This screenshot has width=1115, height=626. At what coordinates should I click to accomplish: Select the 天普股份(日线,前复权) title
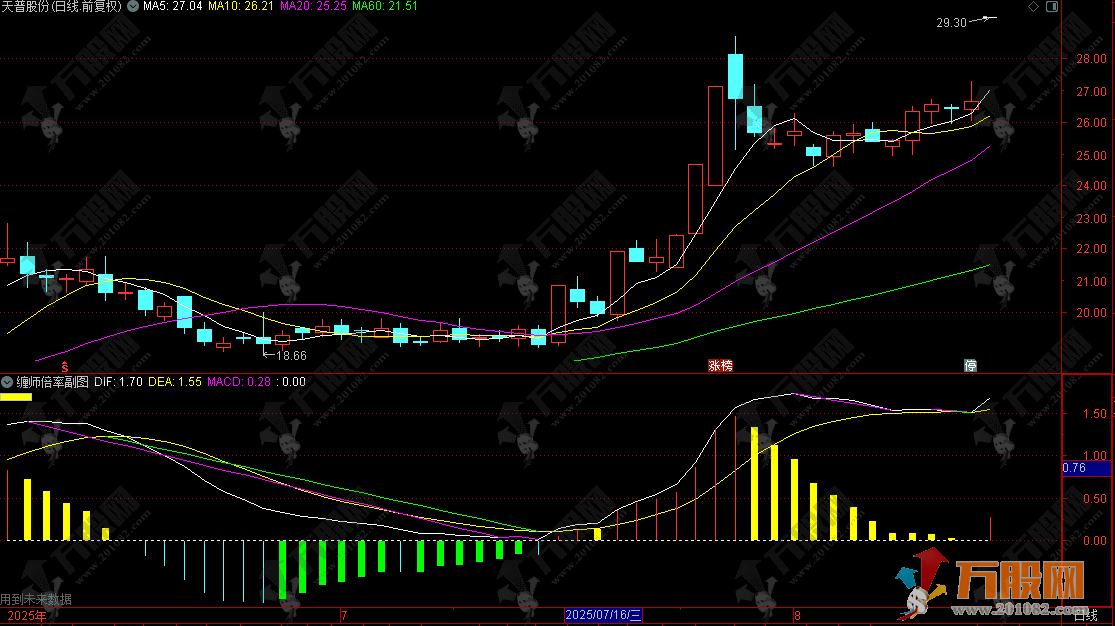pyautogui.click(x=61, y=6)
